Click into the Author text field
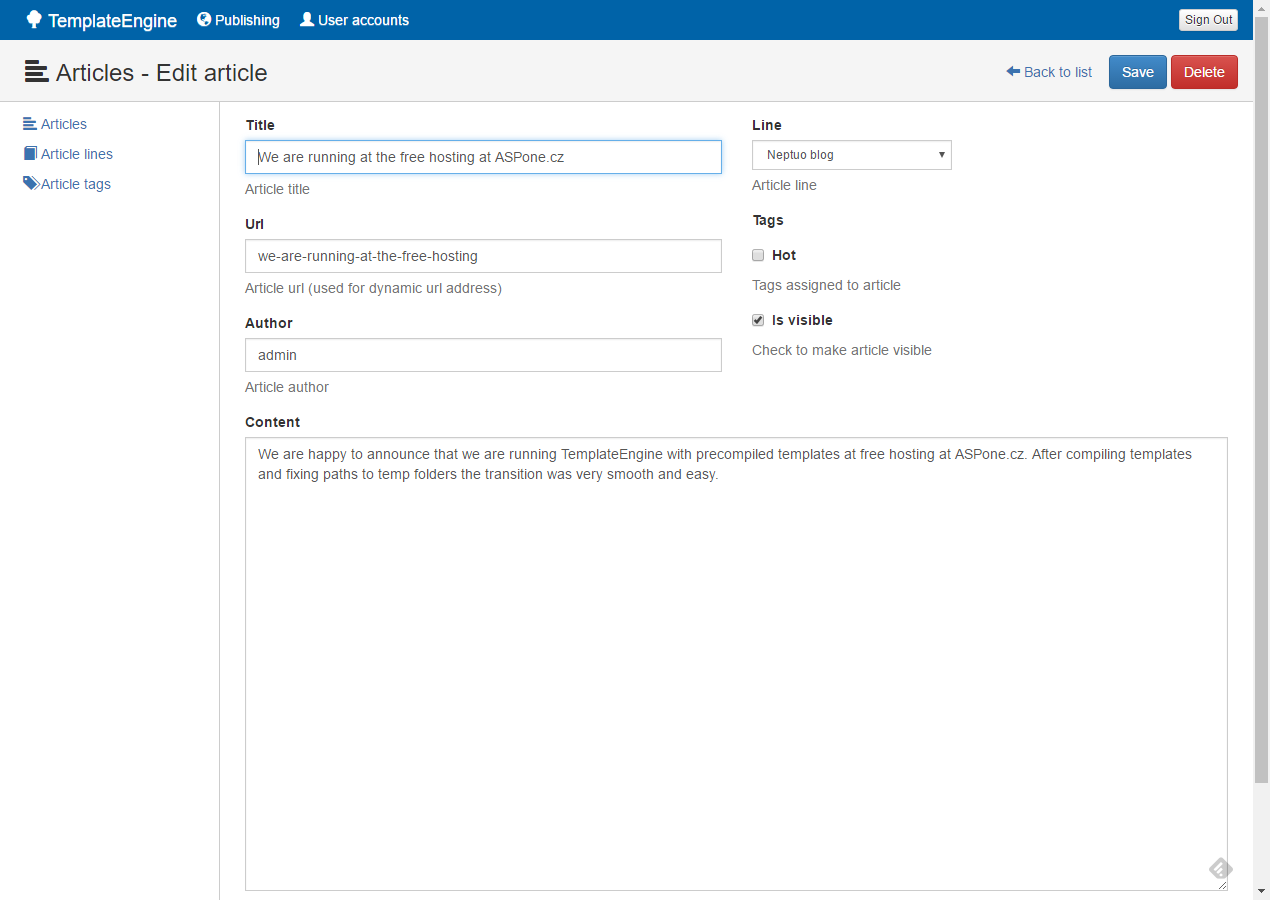The image size is (1270, 900). pos(483,355)
